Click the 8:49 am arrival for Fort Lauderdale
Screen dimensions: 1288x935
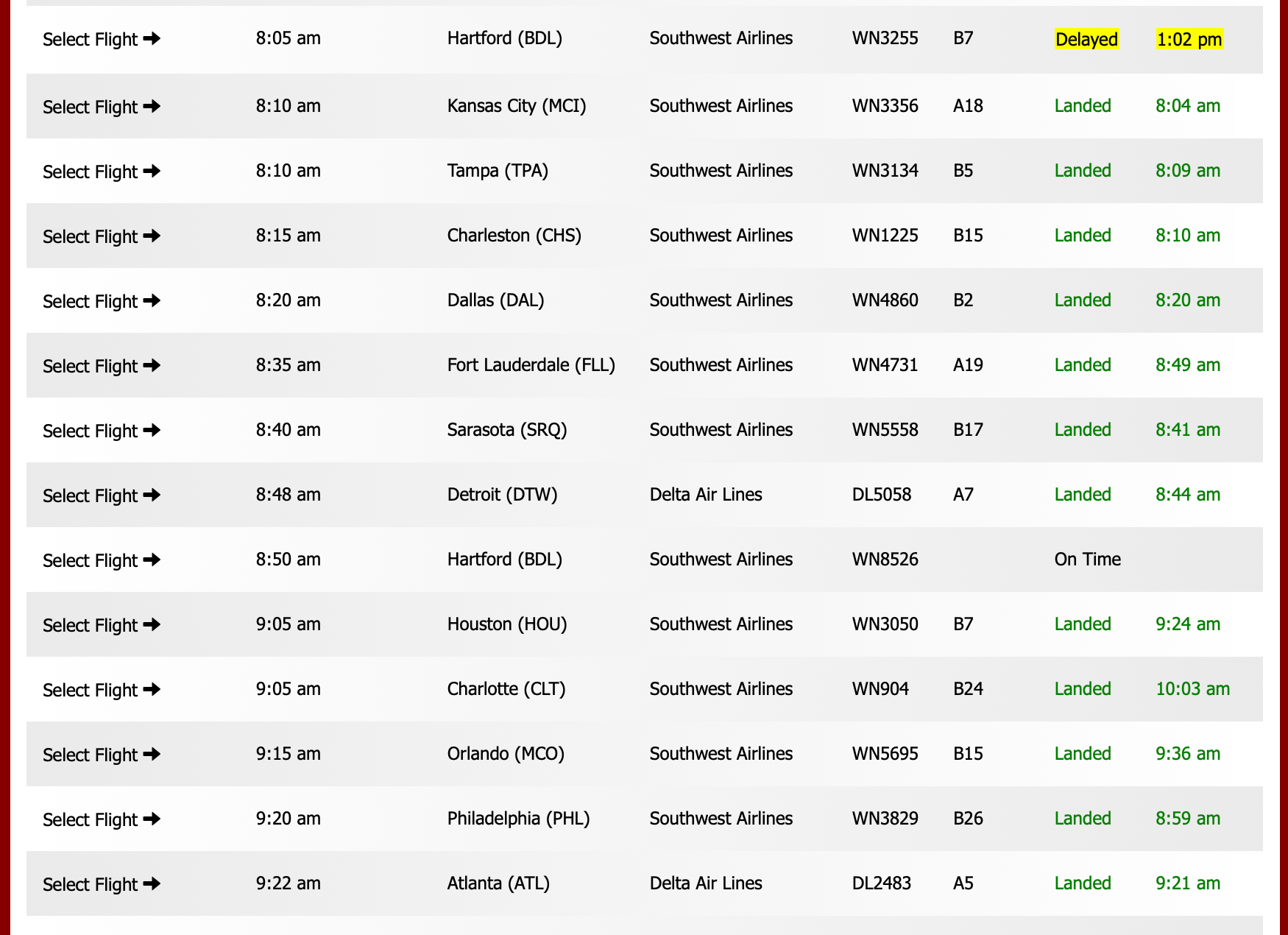tap(1188, 364)
